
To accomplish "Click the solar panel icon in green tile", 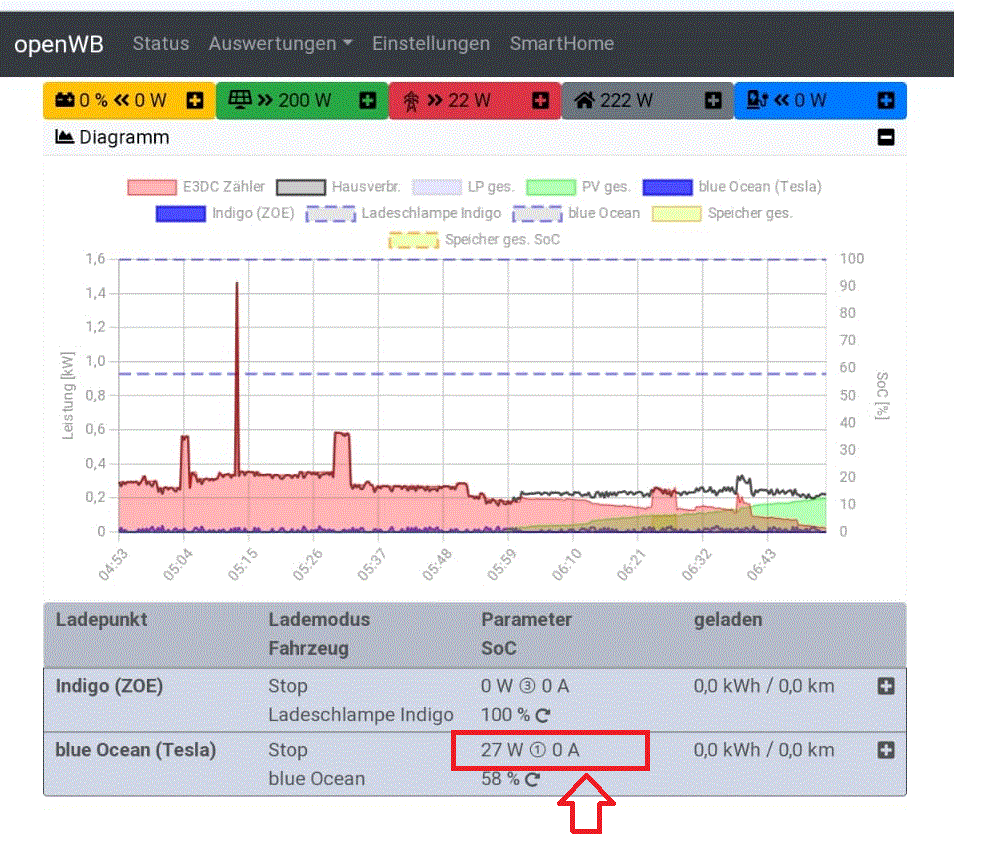I will pyautogui.click(x=240, y=100).
